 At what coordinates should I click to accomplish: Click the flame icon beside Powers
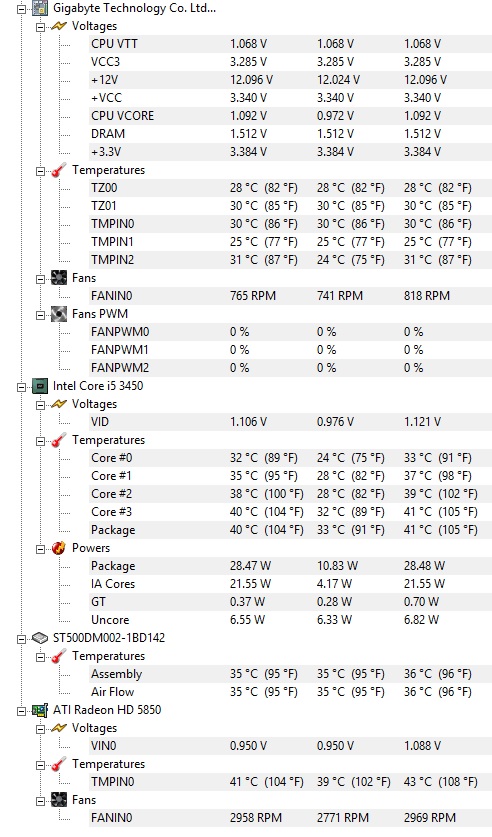(59, 548)
